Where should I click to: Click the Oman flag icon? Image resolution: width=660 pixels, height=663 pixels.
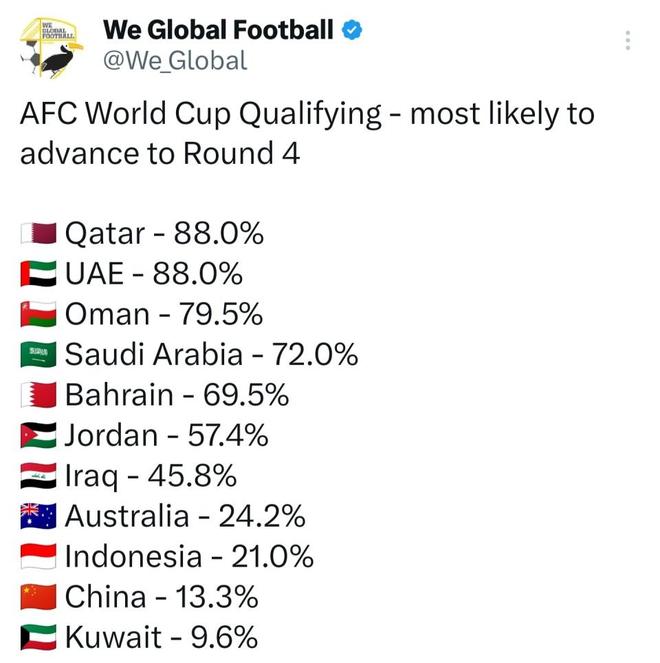pos(40,315)
